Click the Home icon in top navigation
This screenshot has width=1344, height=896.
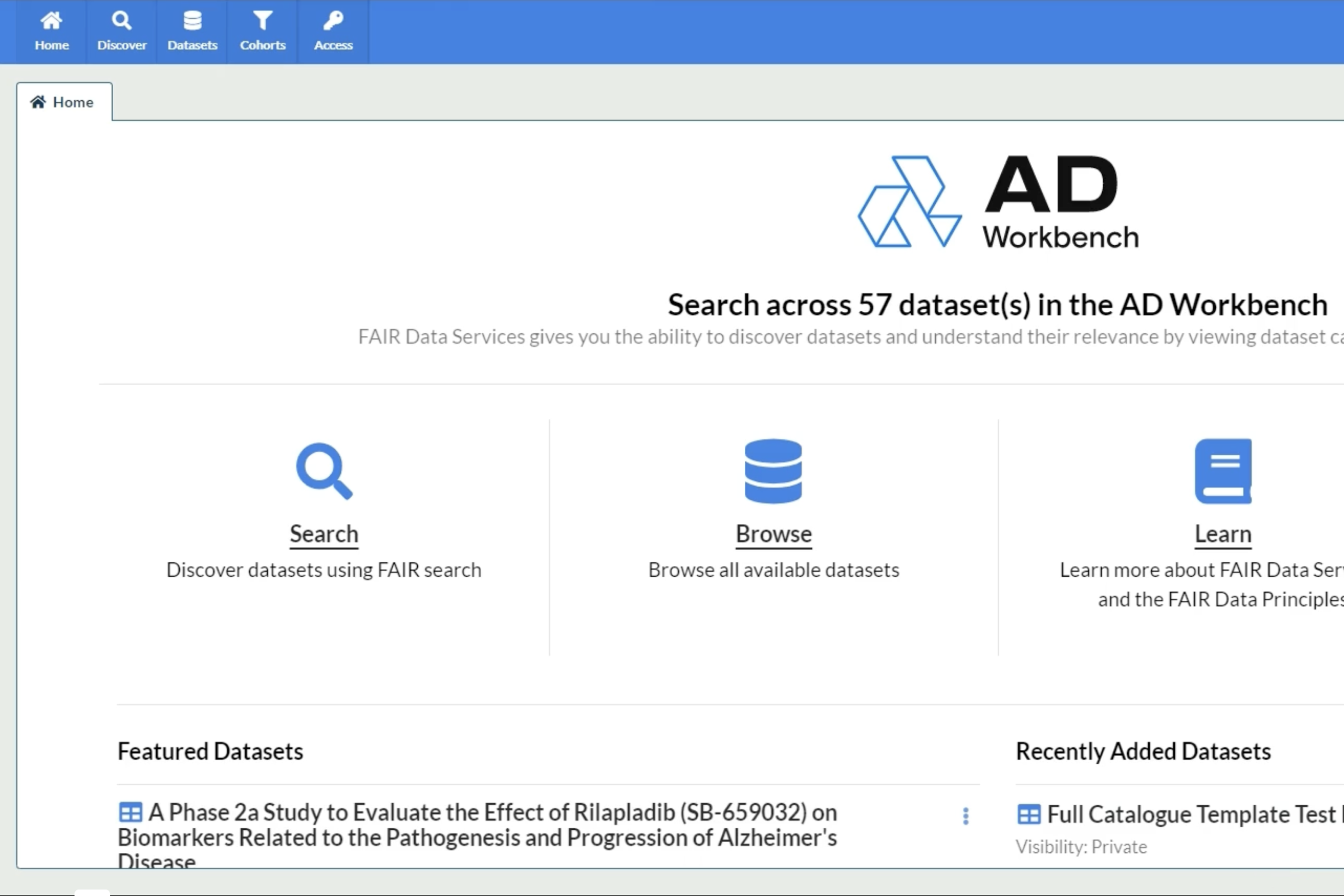click(x=52, y=21)
